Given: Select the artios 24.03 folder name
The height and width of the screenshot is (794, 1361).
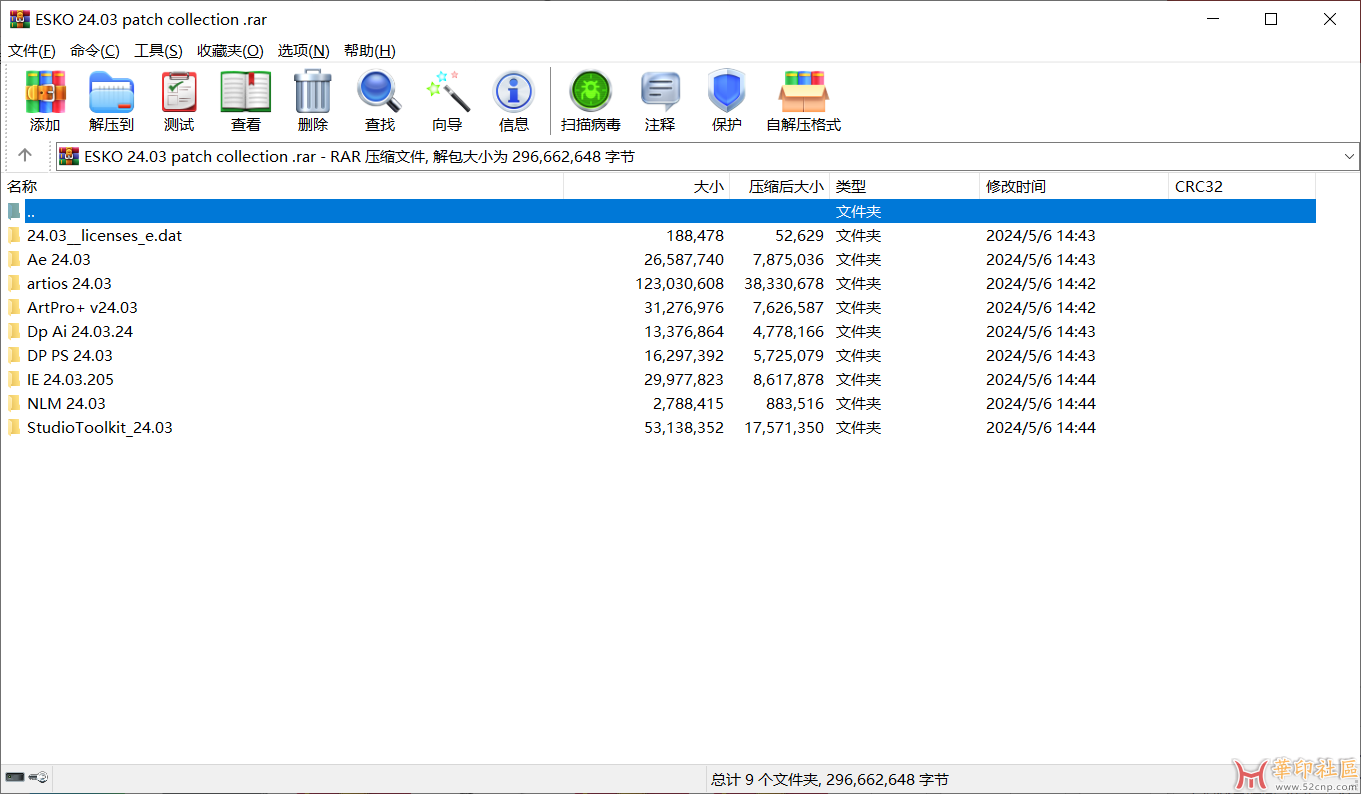Looking at the screenshot, I should tap(69, 284).
